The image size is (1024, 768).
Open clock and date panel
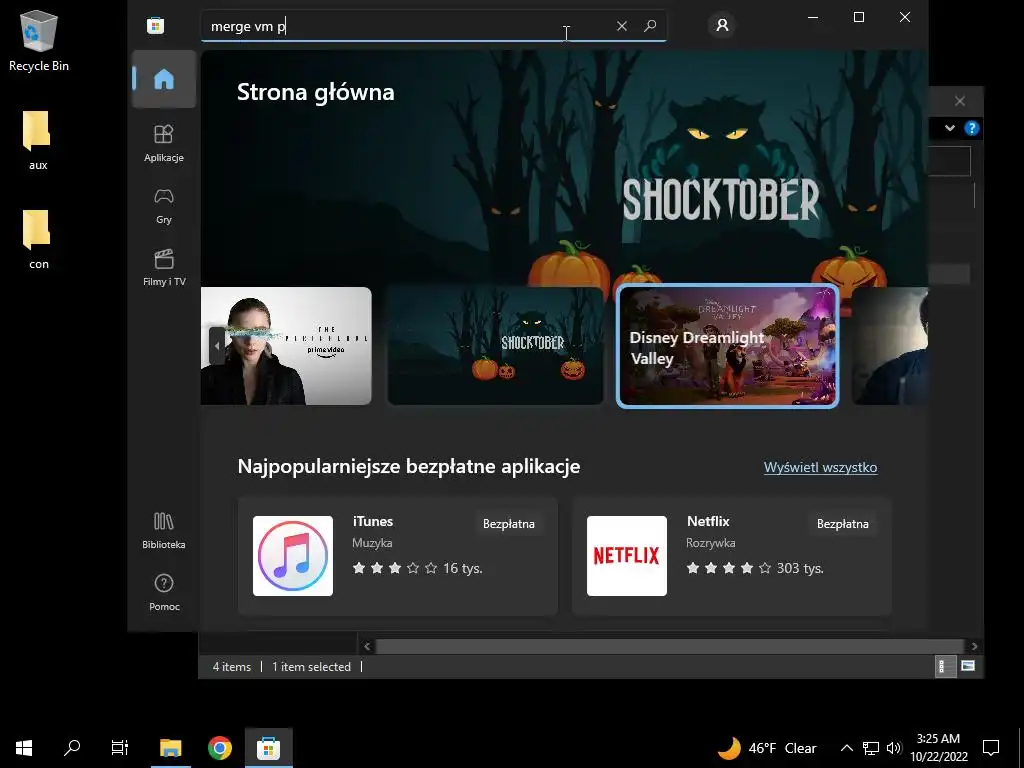point(938,748)
